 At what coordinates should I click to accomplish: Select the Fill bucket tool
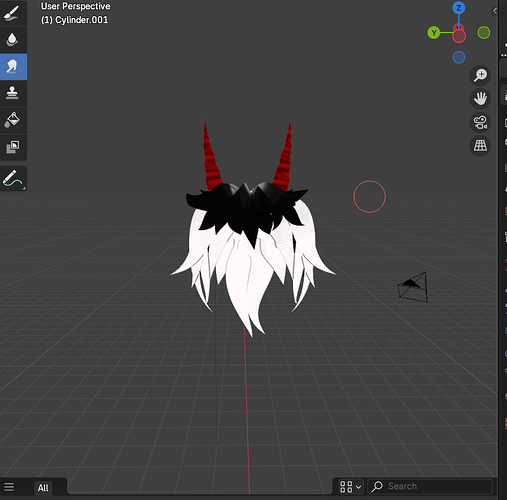click(13, 120)
